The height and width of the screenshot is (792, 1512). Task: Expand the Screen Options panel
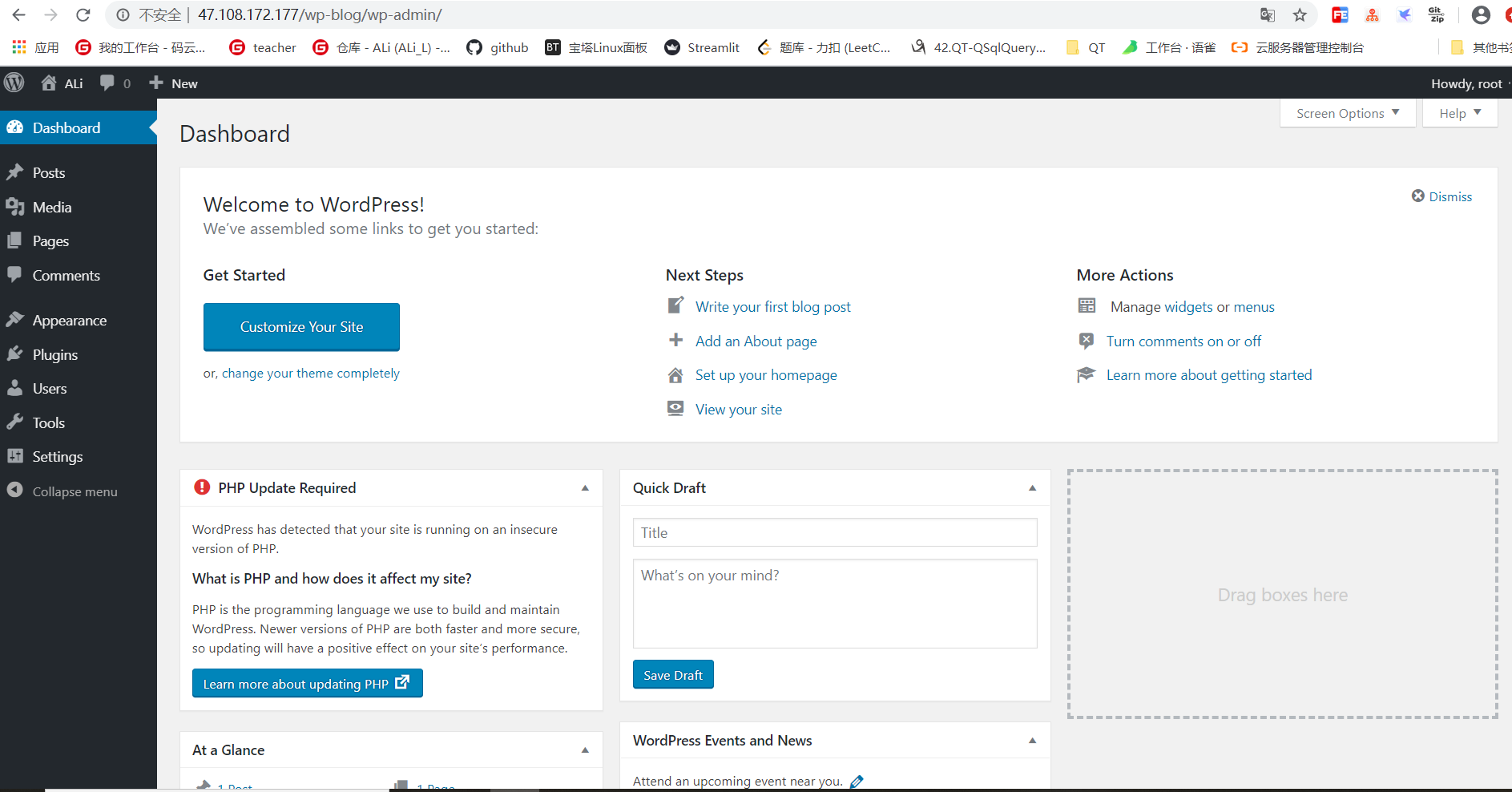[x=1348, y=113]
